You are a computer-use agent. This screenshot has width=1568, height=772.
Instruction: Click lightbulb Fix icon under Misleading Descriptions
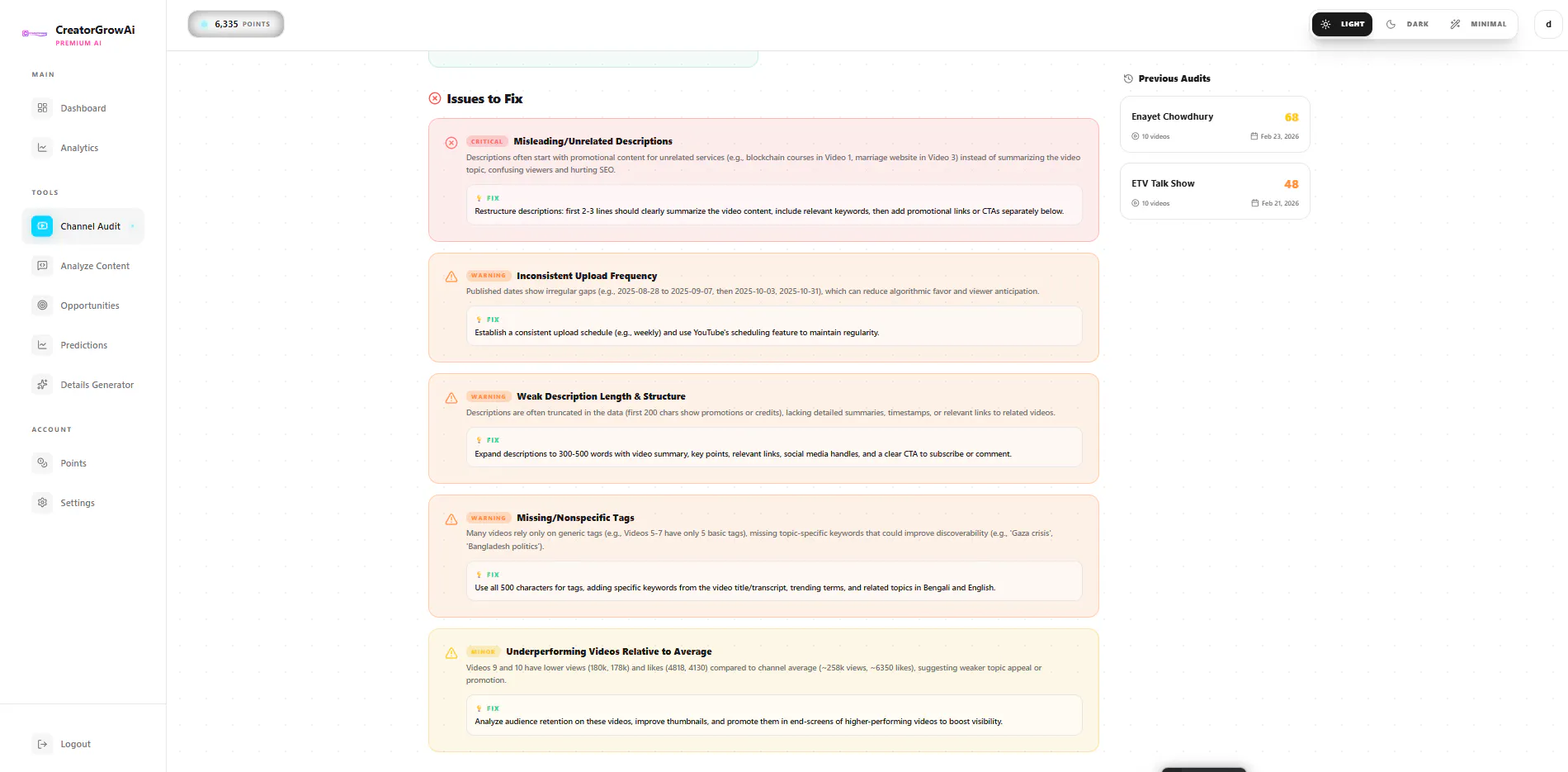click(479, 198)
